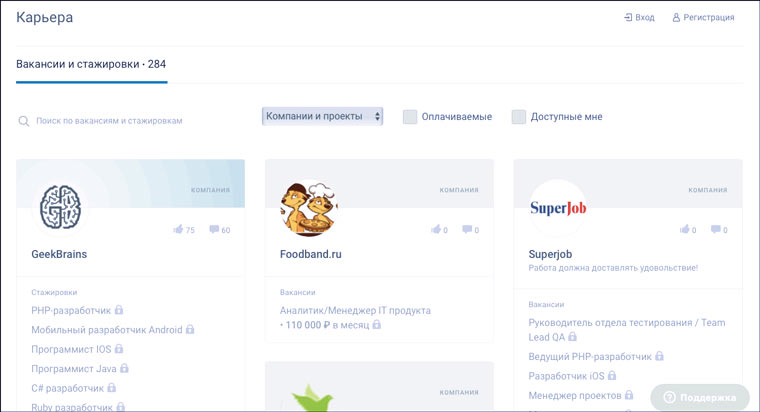This screenshot has width=760, height=412.
Task: Open the Менеджер проектов vacancy
Action: click(x=575, y=395)
